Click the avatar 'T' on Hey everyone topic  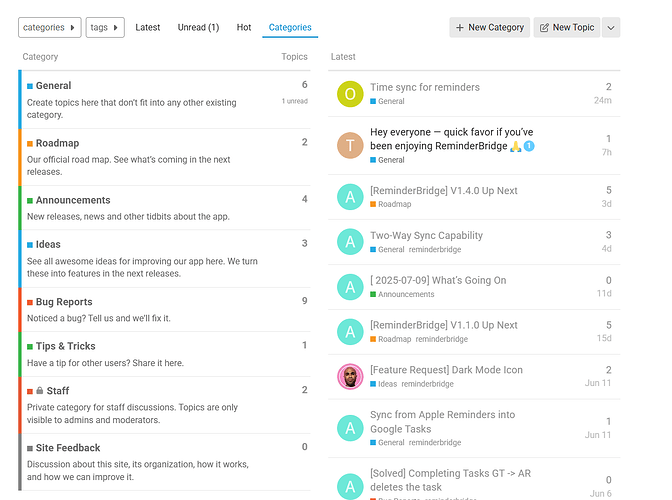[350, 145]
